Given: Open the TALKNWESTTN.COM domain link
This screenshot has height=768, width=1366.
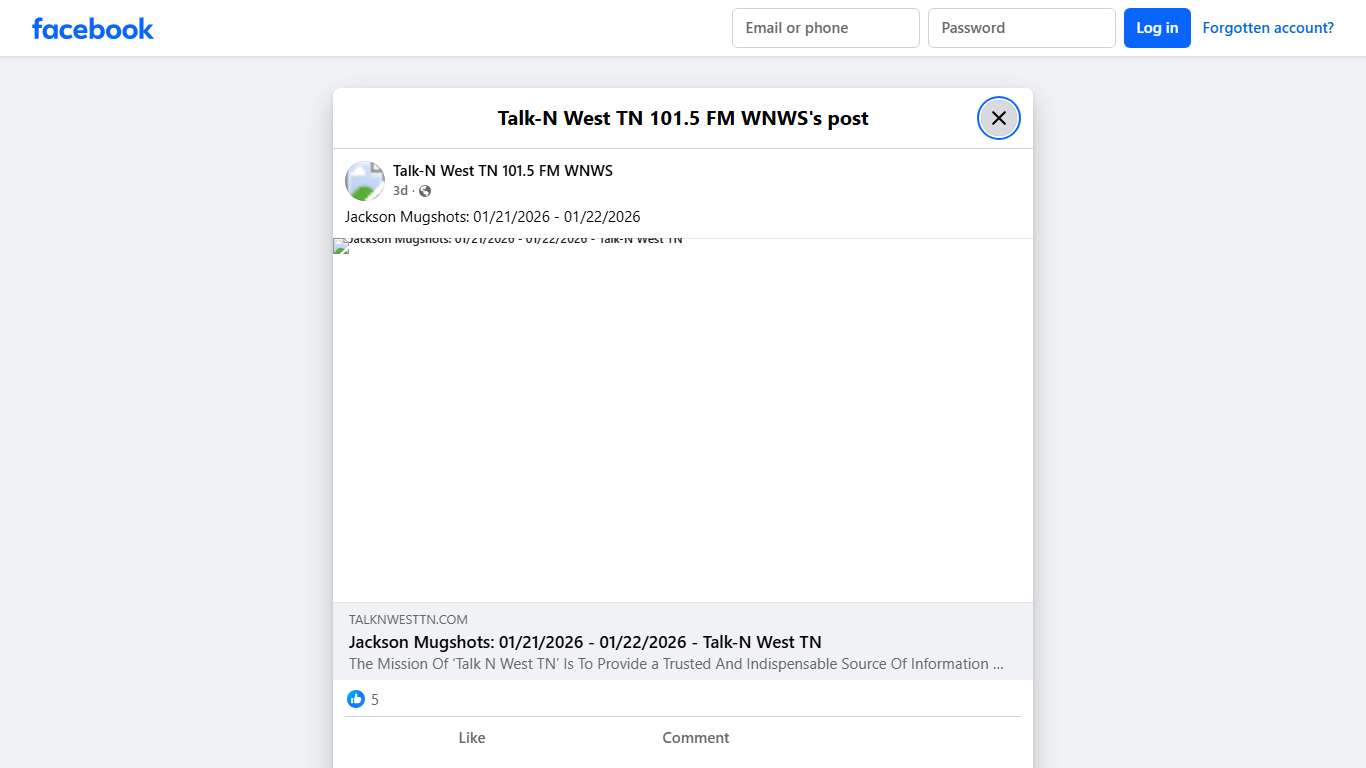Looking at the screenshot, I should pos(408,620).
